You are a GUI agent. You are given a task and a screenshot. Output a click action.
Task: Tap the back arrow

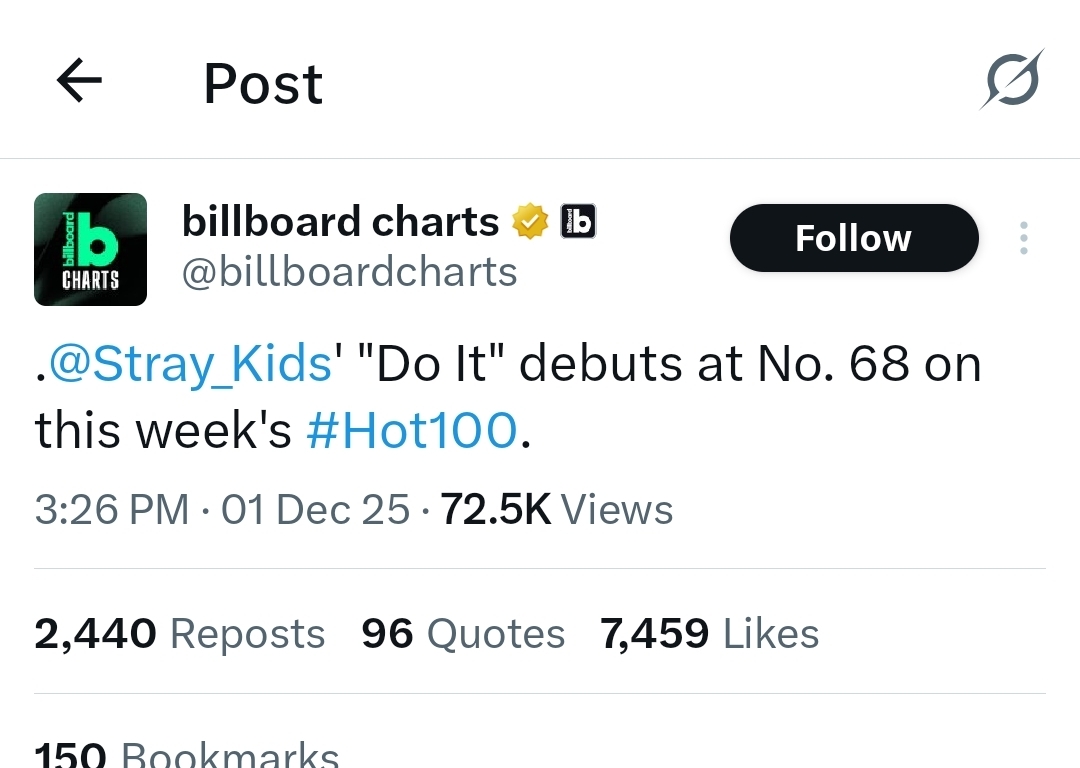tap(80, 81)
